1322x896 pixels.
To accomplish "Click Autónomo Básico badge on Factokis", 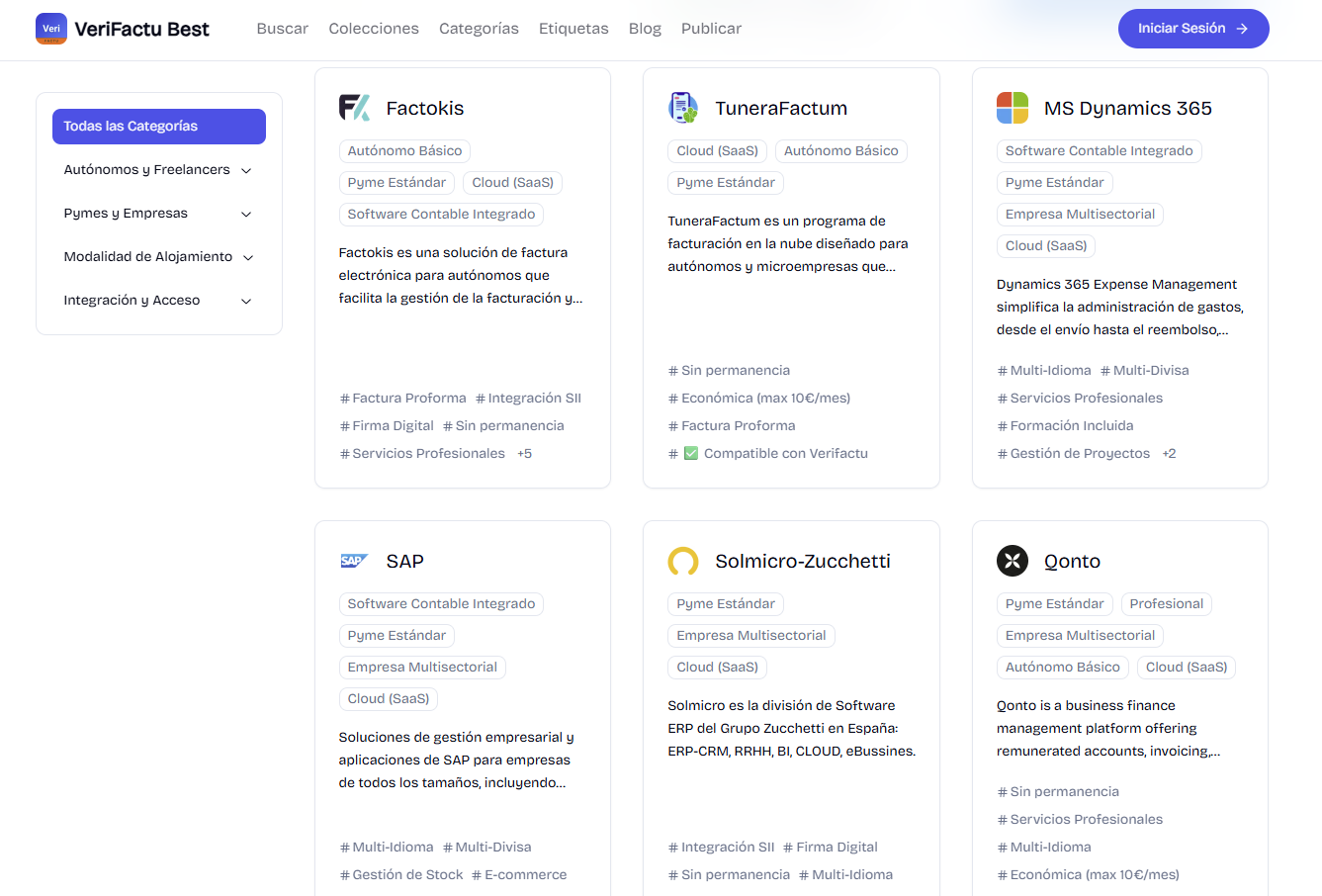I will pyautogui.click(x=404, y=151).
